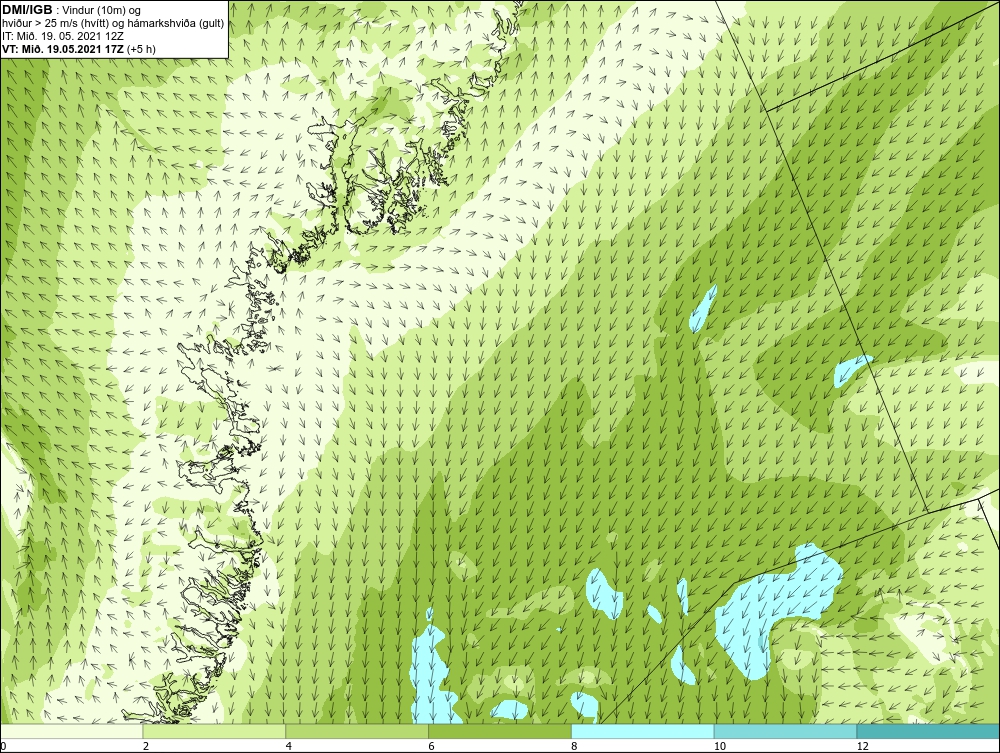The height and width of the screenshot is (753, 1000).
Task: Click the legend value label 4
Action: (x=288, y=746)
